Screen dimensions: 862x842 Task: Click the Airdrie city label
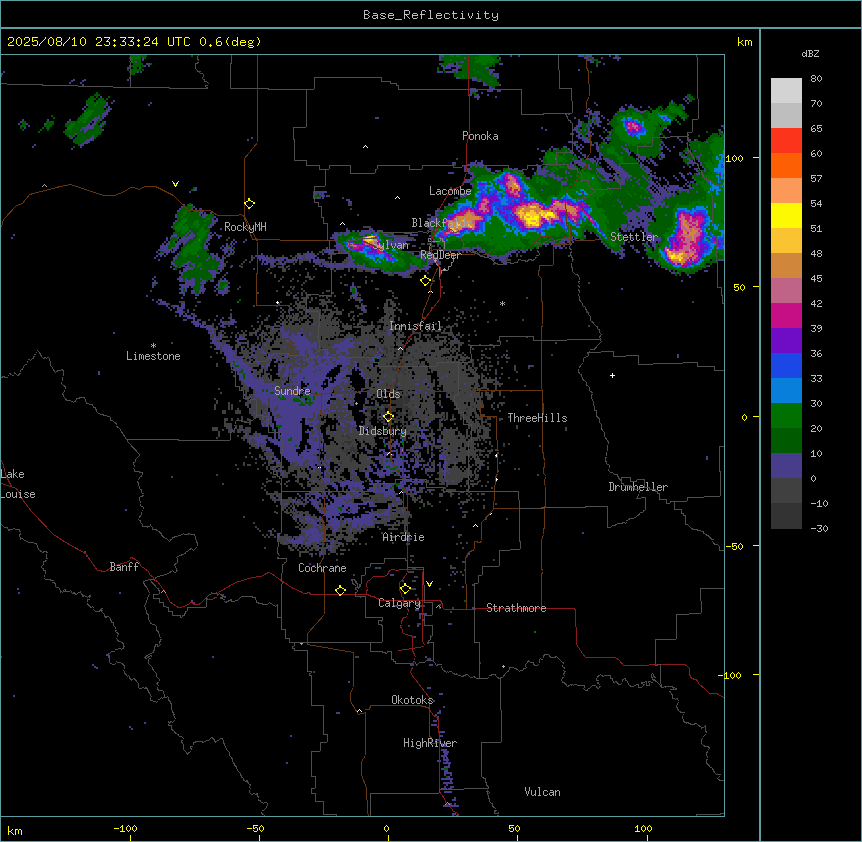coord(404,537)
